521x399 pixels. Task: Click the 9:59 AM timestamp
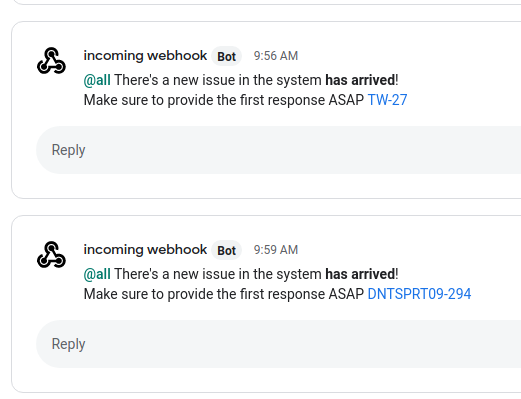click(x=276, y=250)
